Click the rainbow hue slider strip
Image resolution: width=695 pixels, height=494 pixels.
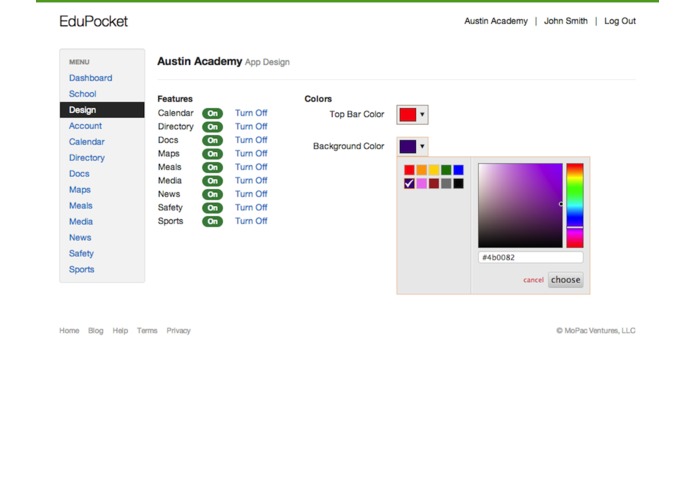575,206
